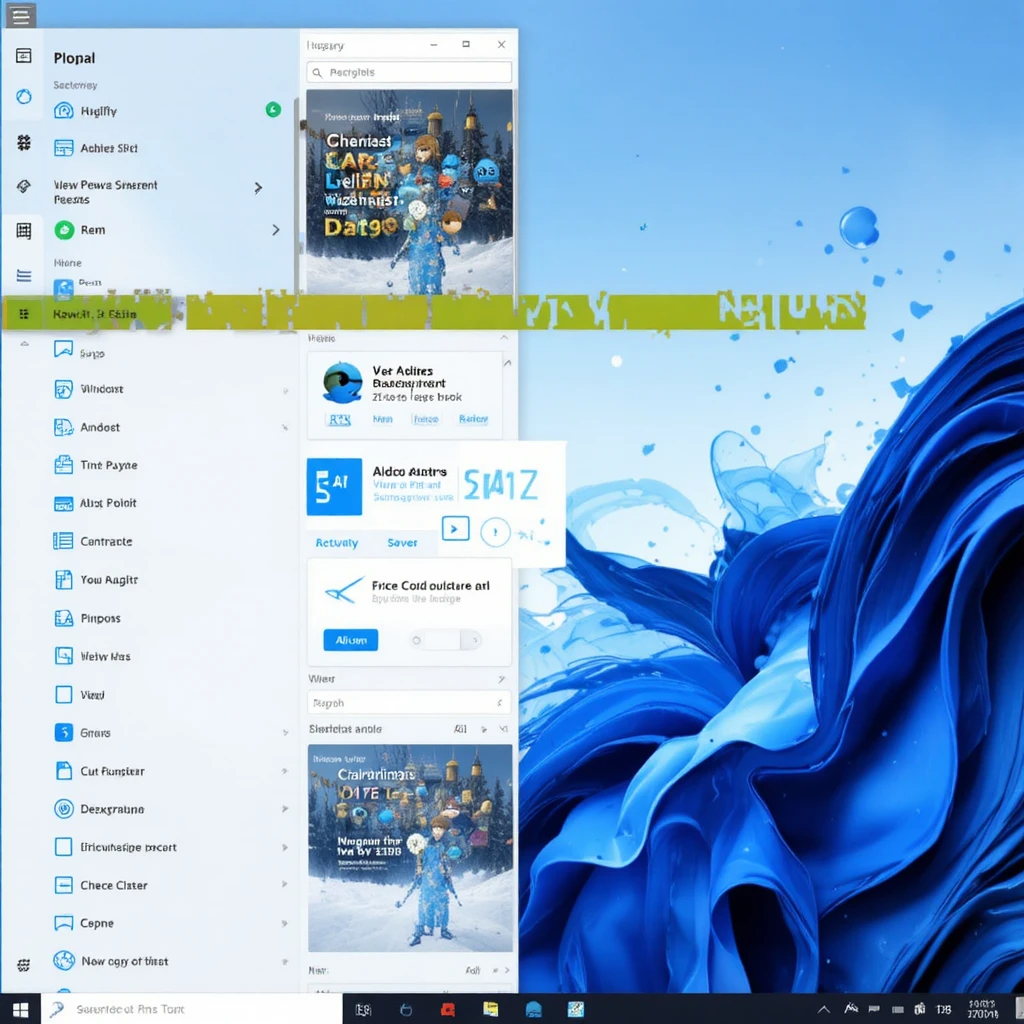Viewport: 1024px width, 1024px height.
Task: Click the green Rem circle icon
Action: (x=64, y=230)
